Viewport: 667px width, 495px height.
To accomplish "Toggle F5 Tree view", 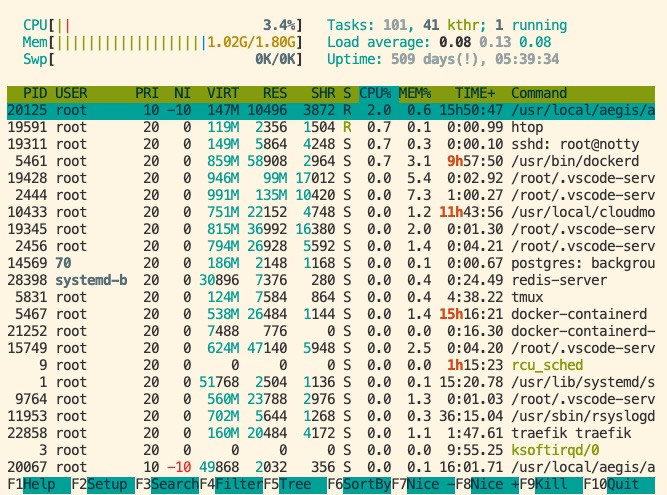I will point(295,484).
